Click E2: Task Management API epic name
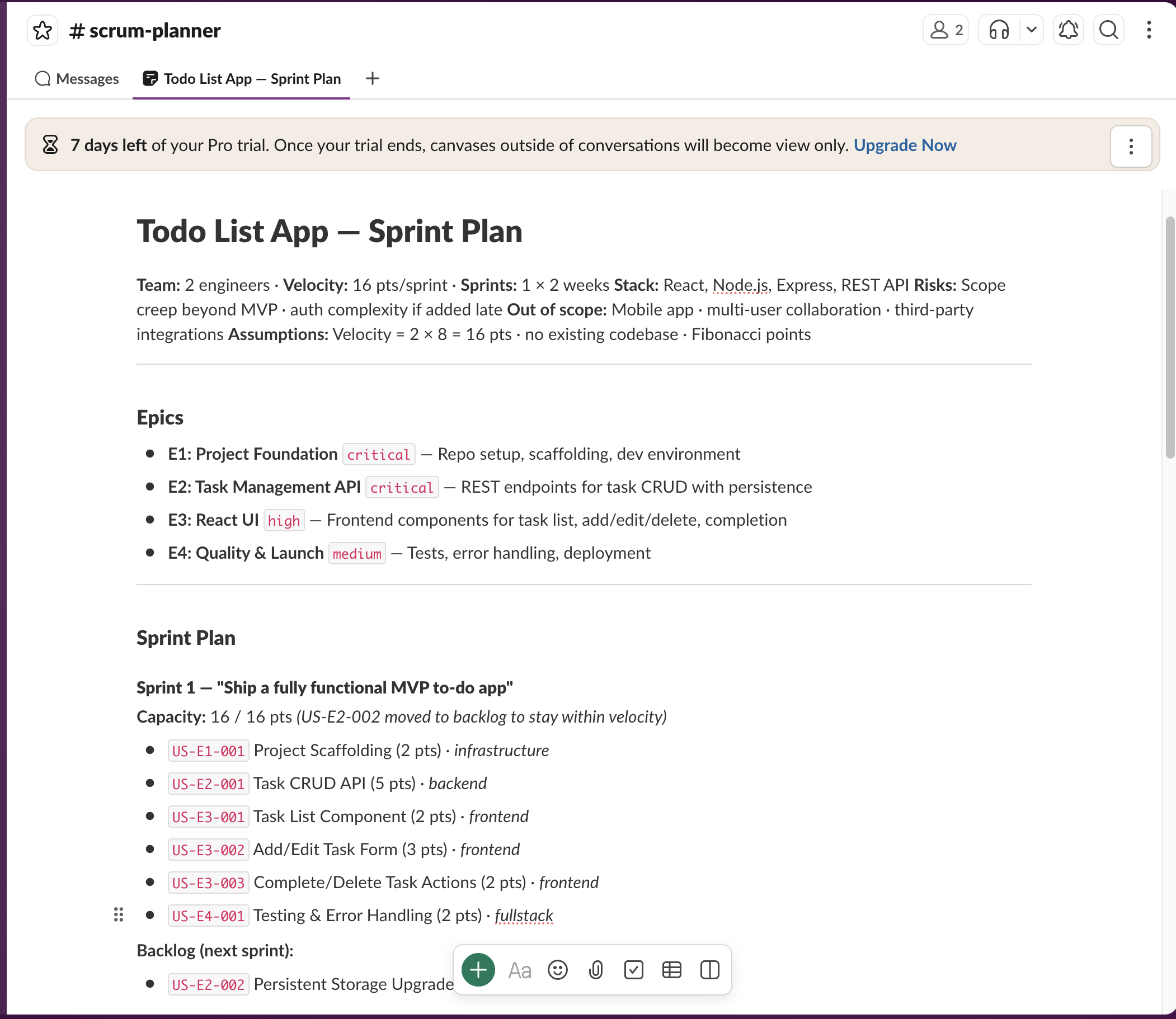 point(265,487)
